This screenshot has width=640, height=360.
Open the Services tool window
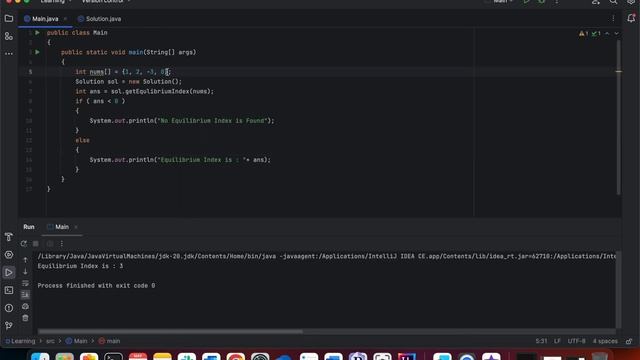(x=9, y=255)
